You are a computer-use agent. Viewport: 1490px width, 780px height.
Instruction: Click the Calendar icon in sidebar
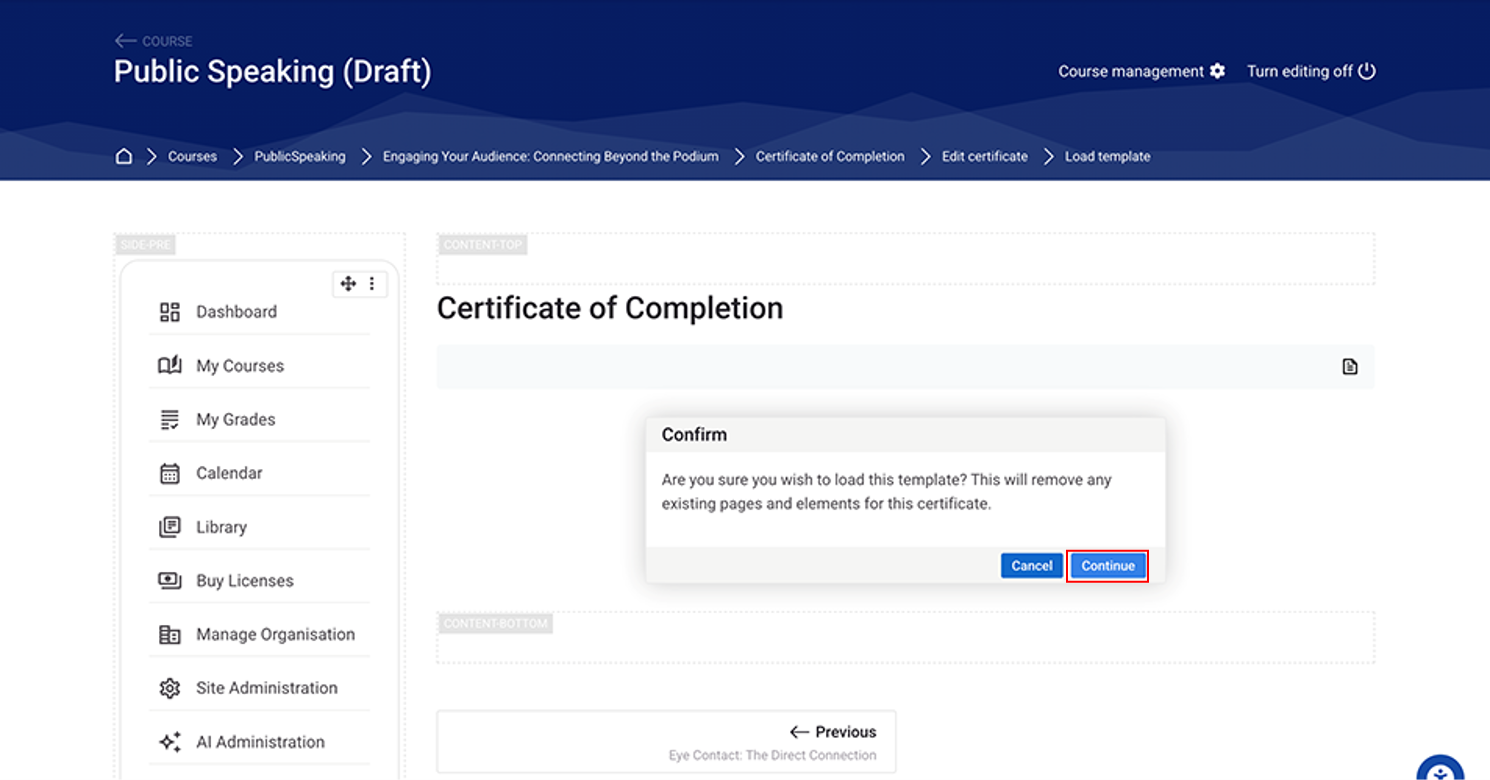click(x=170, y=473)
